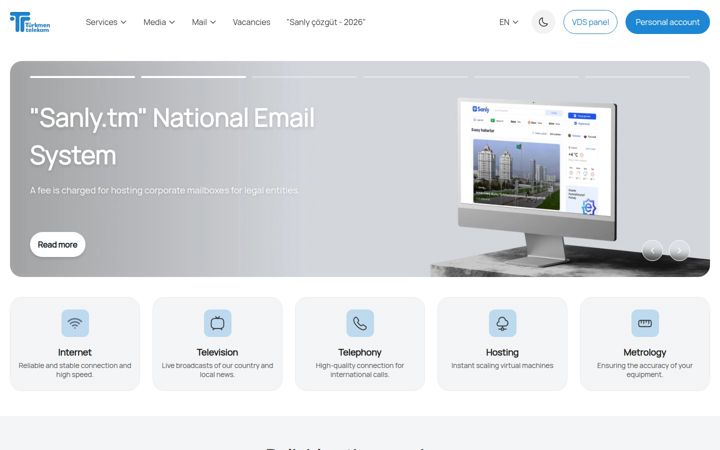This screenshot has width=720, height=450.
Task: Click "Live broadcasts of our country" text
Action: 217,370
